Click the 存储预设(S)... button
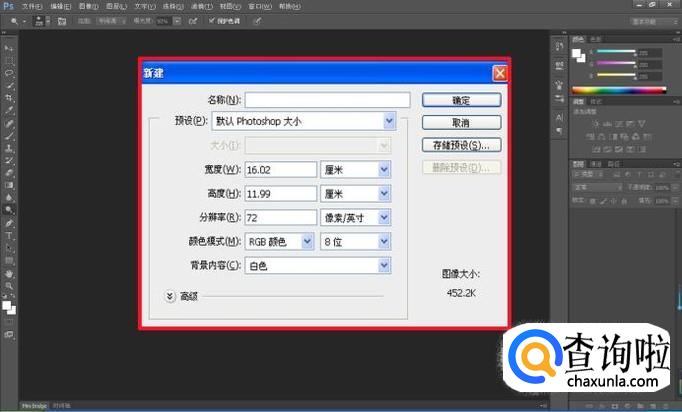682x412 pixels. tap(461, 145)
